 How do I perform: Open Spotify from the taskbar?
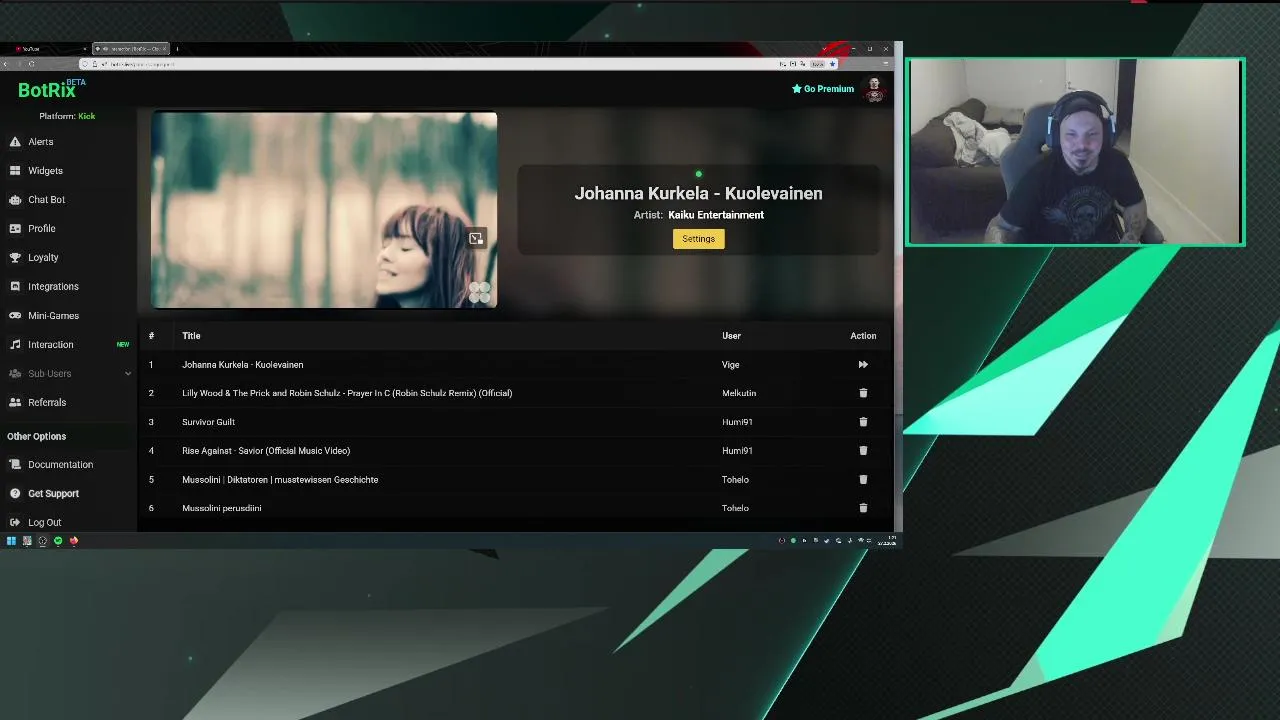(58, 541)
